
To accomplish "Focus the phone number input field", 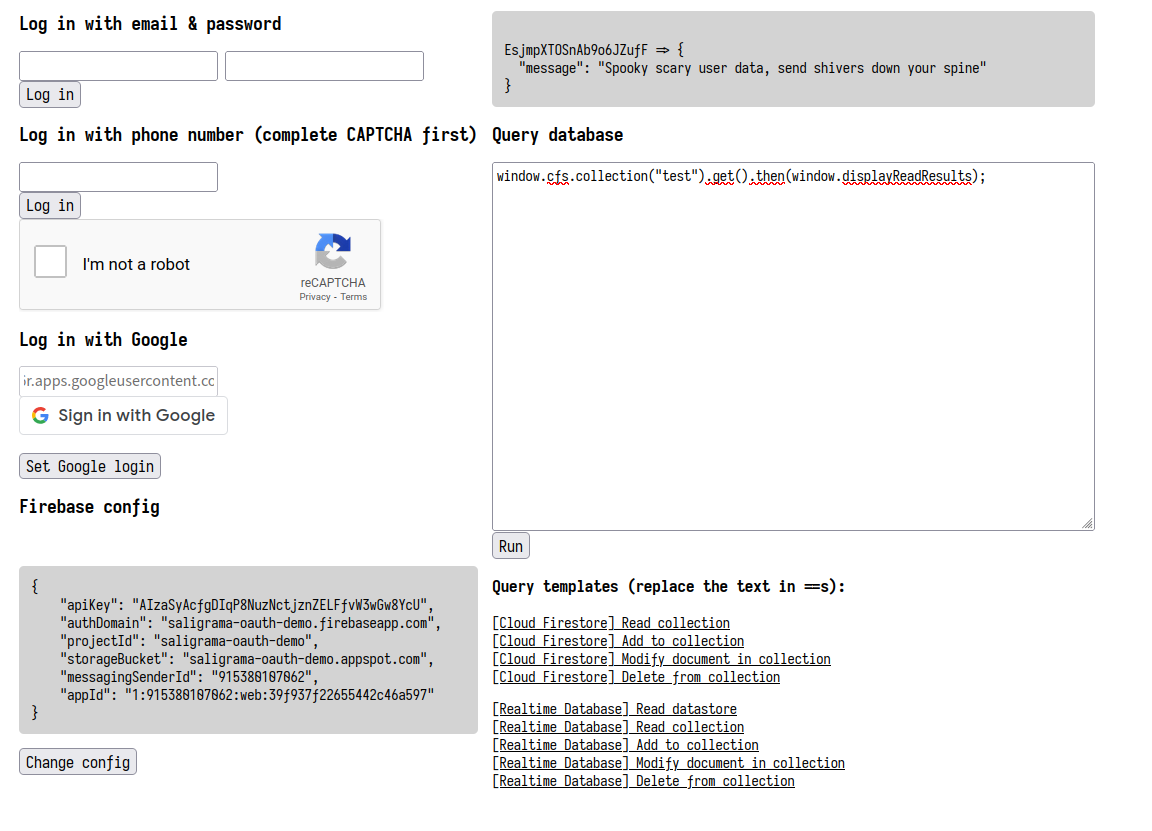I will pos(118,177).
